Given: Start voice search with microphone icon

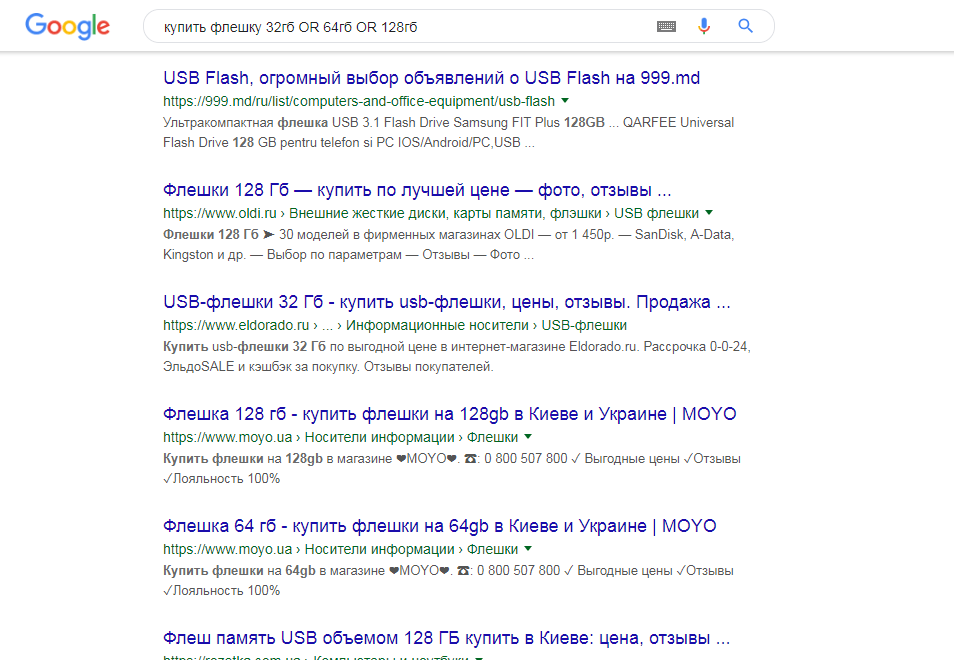Looking at the screenshot, I should (x=704, y=26).
